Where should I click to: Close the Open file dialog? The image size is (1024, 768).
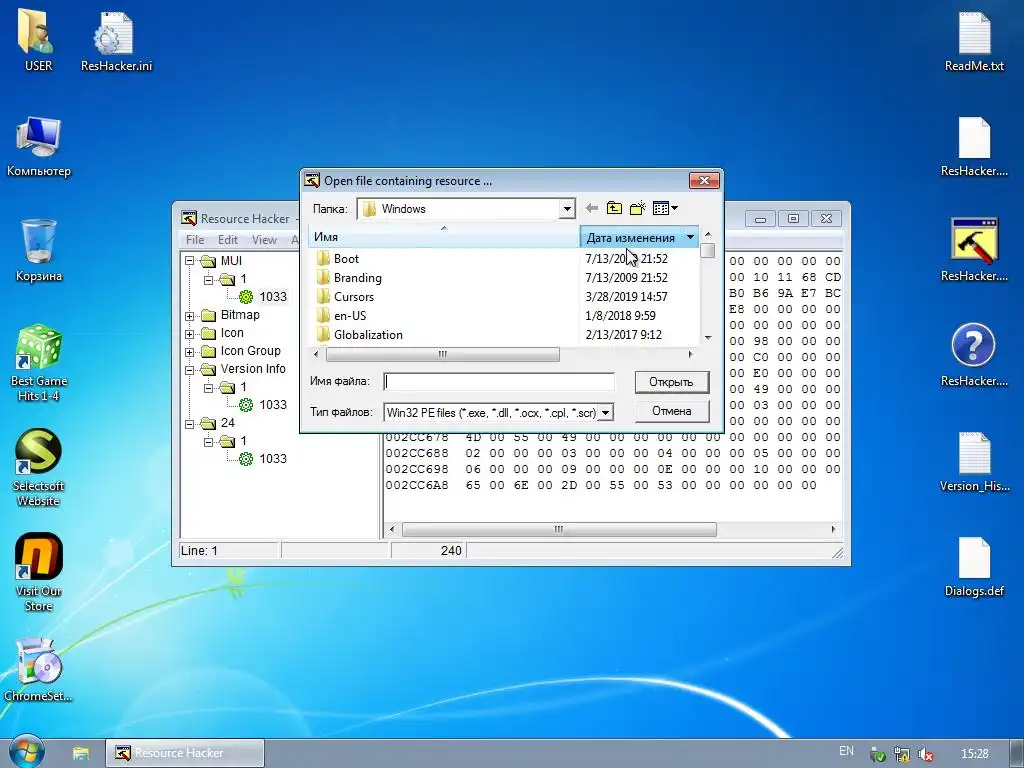[704, 180]
